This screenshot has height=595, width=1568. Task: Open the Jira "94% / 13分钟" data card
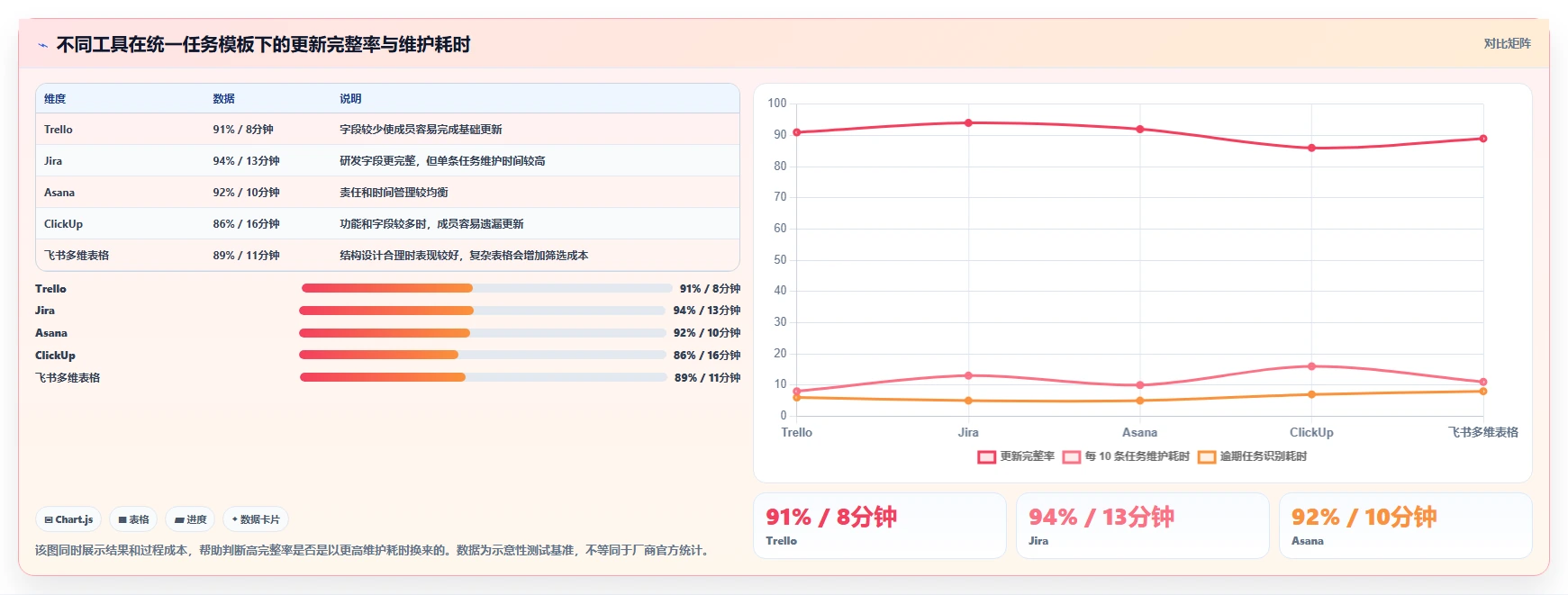(x=1142, y=526)
